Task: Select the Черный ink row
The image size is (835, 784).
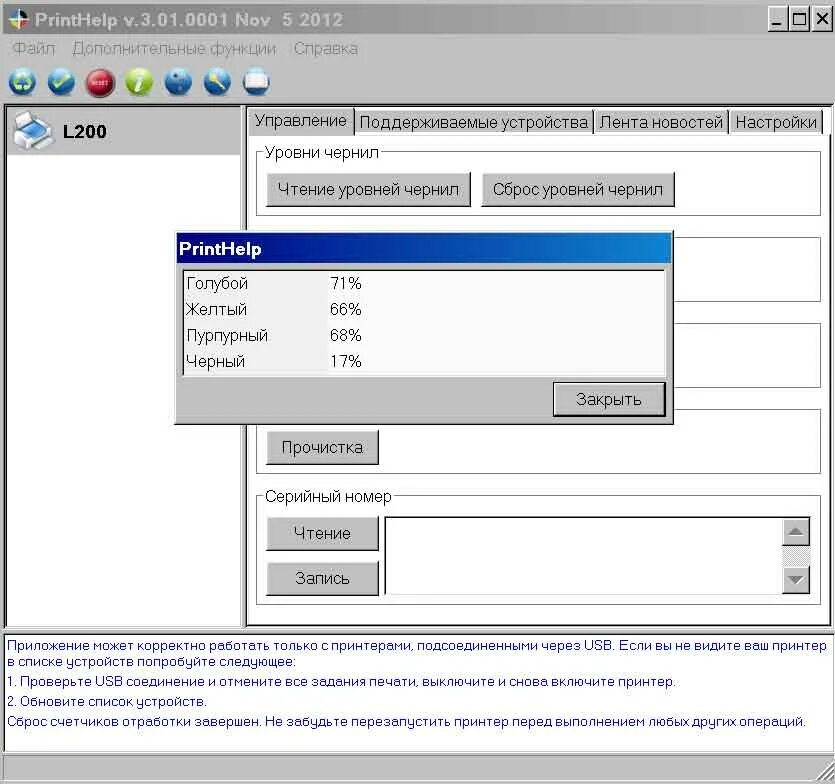Action: click(423, 362)
